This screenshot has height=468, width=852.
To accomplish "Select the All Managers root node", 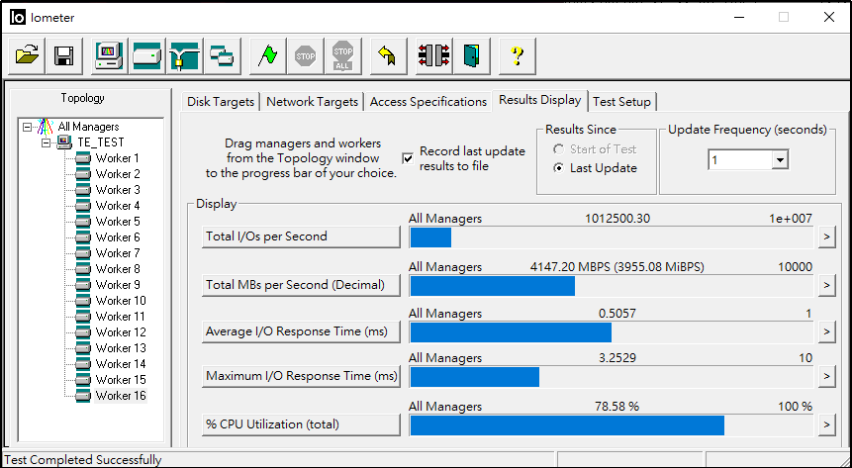I will pyautogui.click(x=88, y=127).
